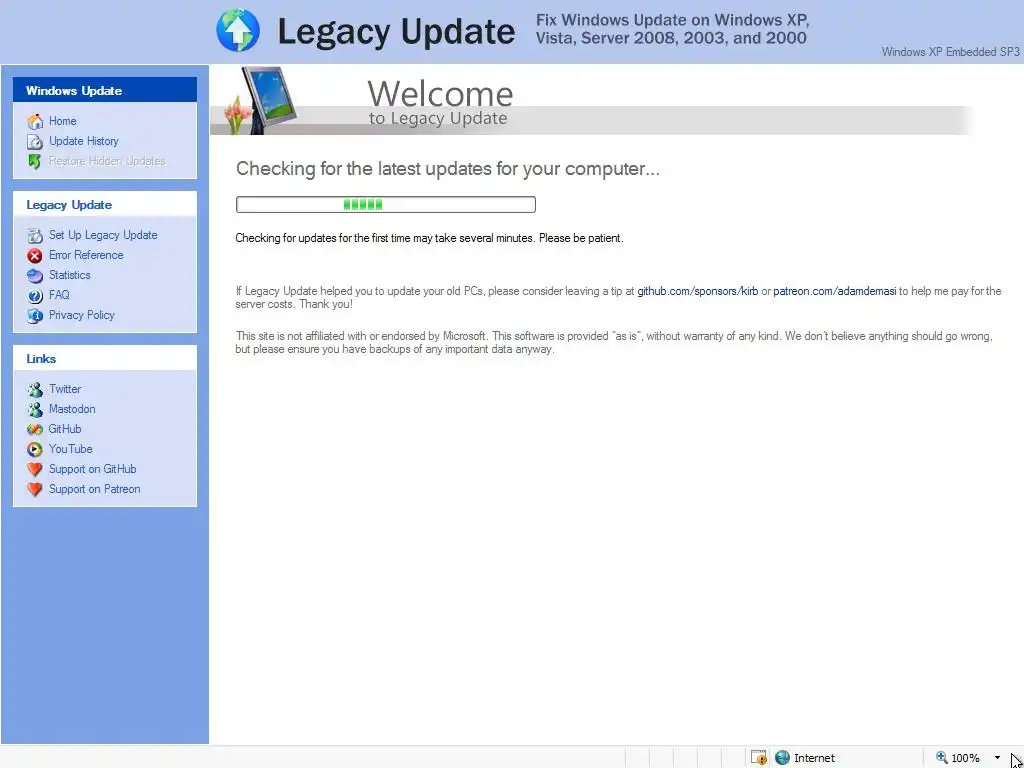Visit the Mastodon link
The width and height of the screenshot is (1024, 768).
(72, 409)
